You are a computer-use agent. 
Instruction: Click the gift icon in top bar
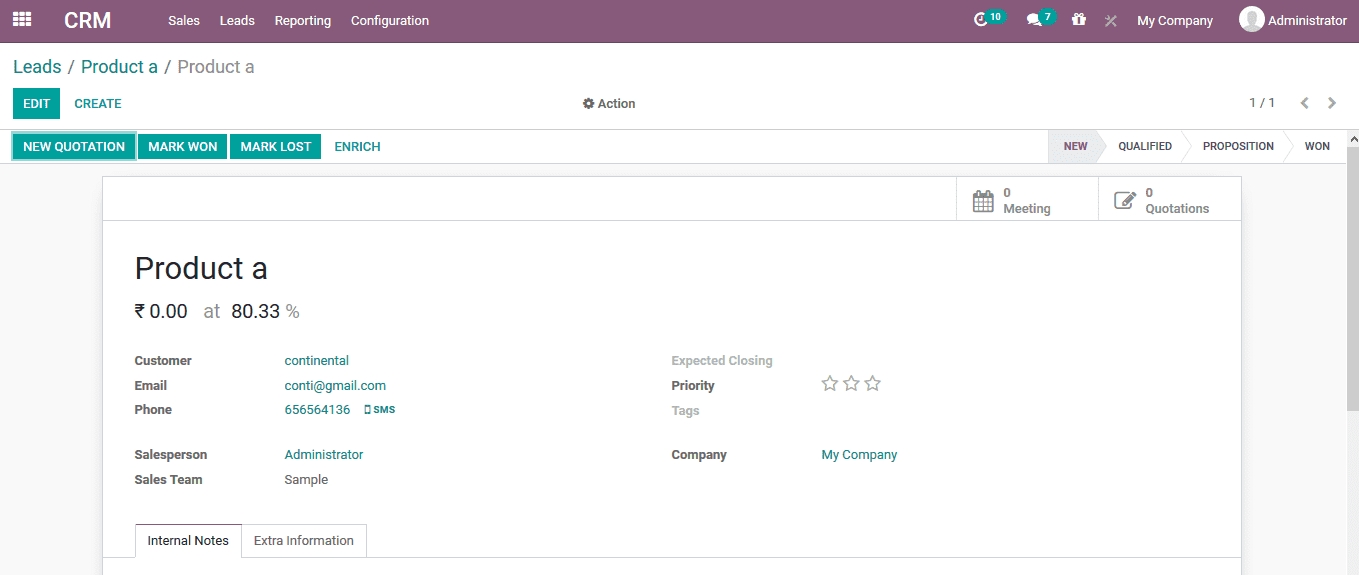1078,20
